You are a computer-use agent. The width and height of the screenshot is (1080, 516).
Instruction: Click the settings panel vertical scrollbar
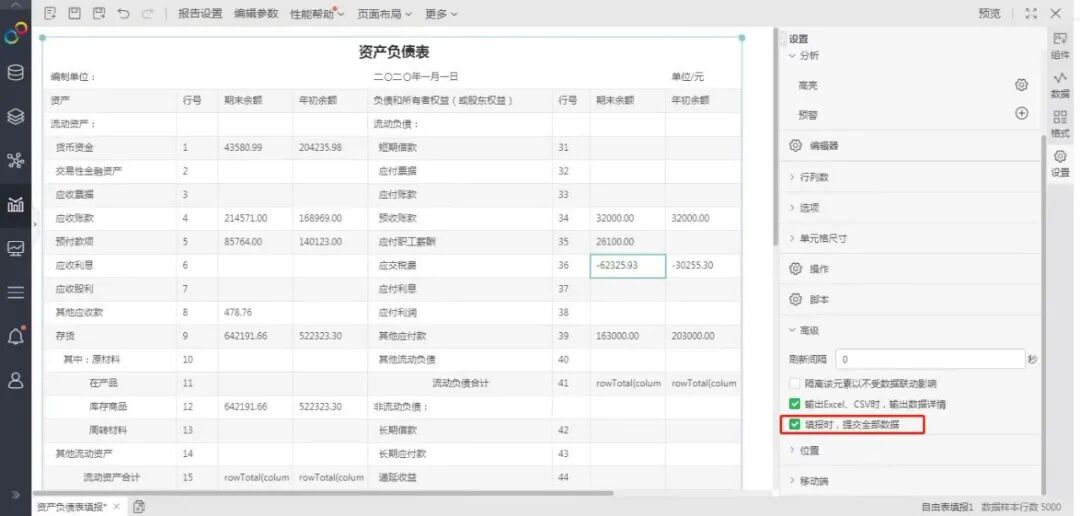pos(1043,313)
